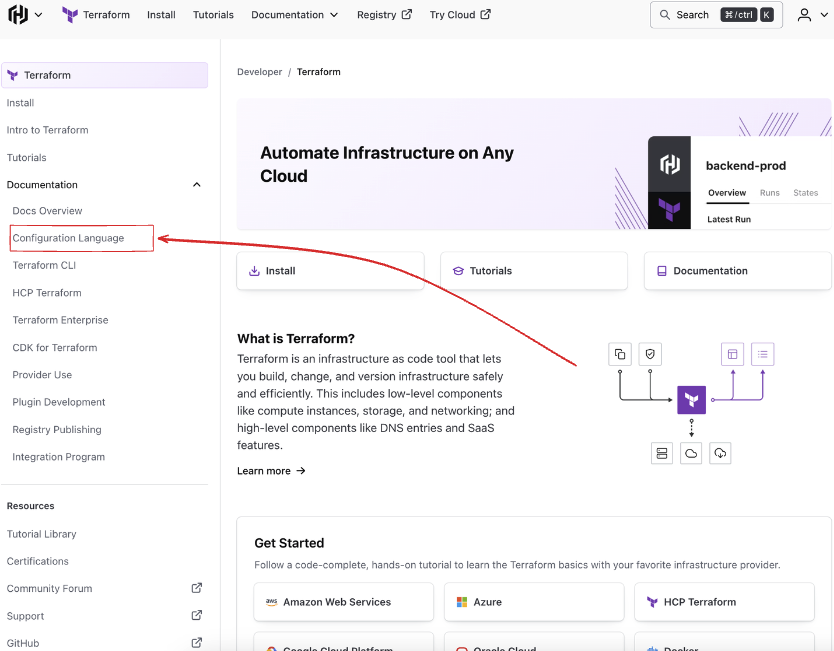This screenshot has width=834, height=651.
Task: Click the external link icon beside Community Forum
Action: pos(197,588)
